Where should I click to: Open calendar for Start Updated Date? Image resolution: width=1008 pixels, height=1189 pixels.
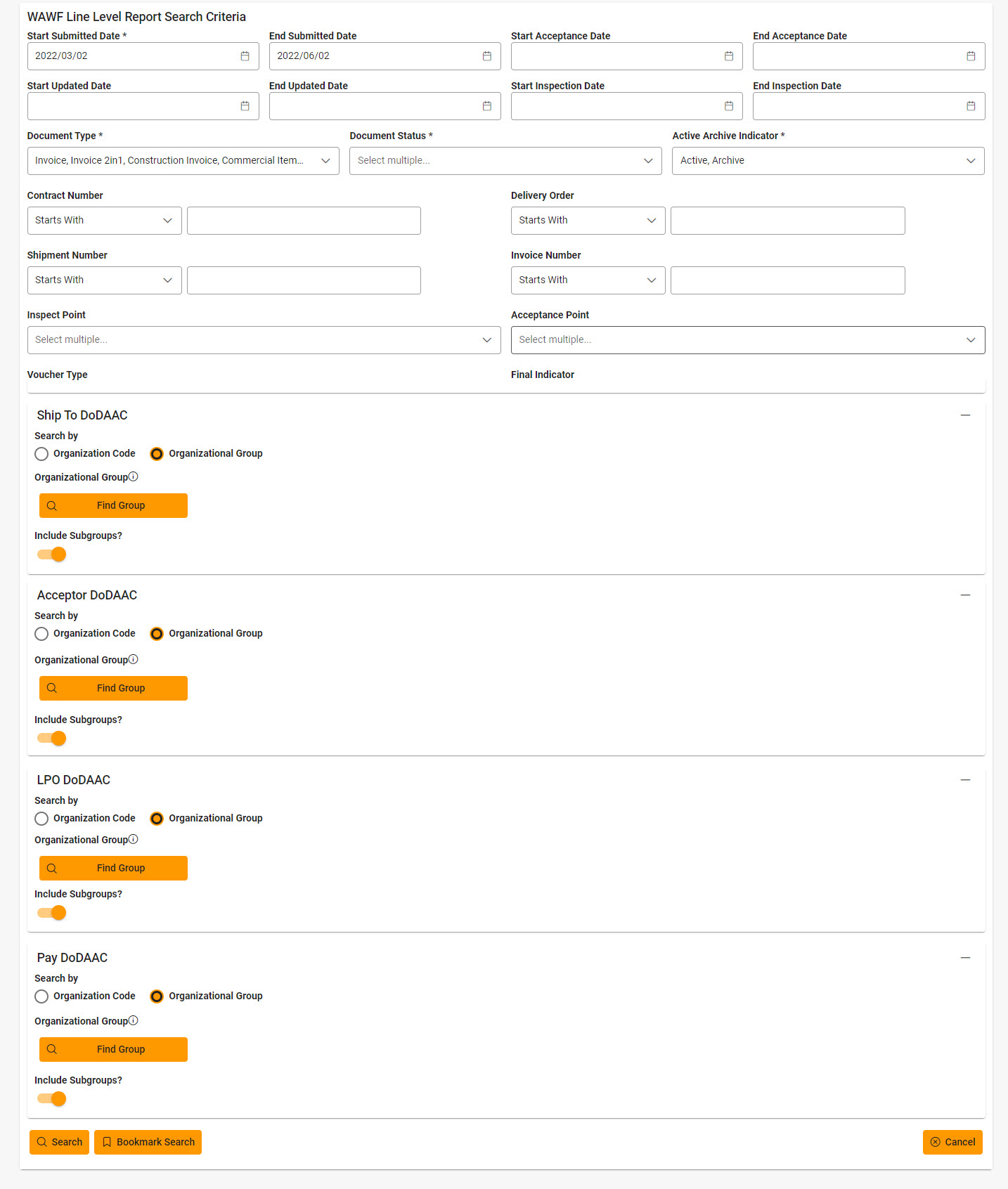(245, 106)
